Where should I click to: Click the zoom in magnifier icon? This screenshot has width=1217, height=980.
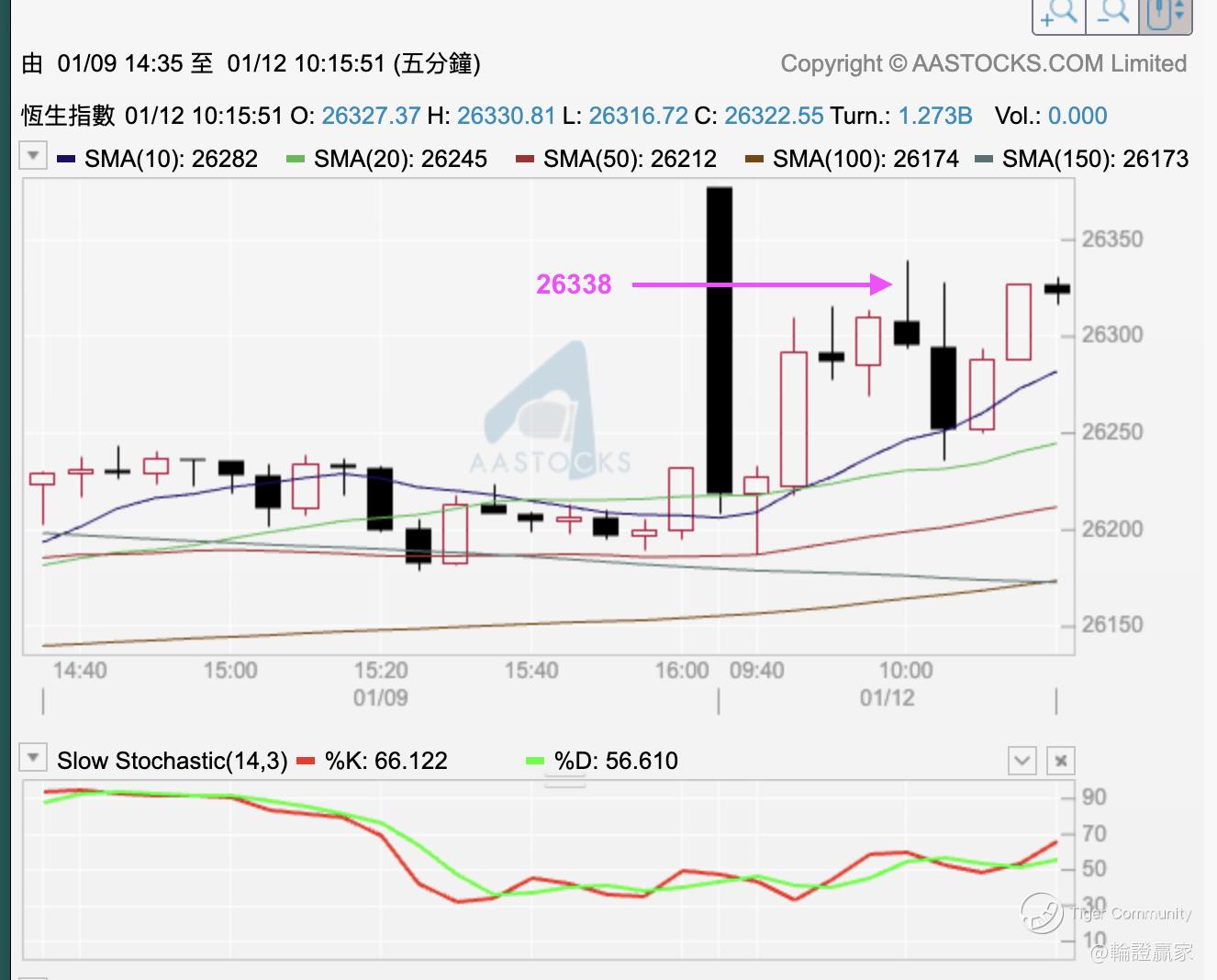coord(1059,14)
